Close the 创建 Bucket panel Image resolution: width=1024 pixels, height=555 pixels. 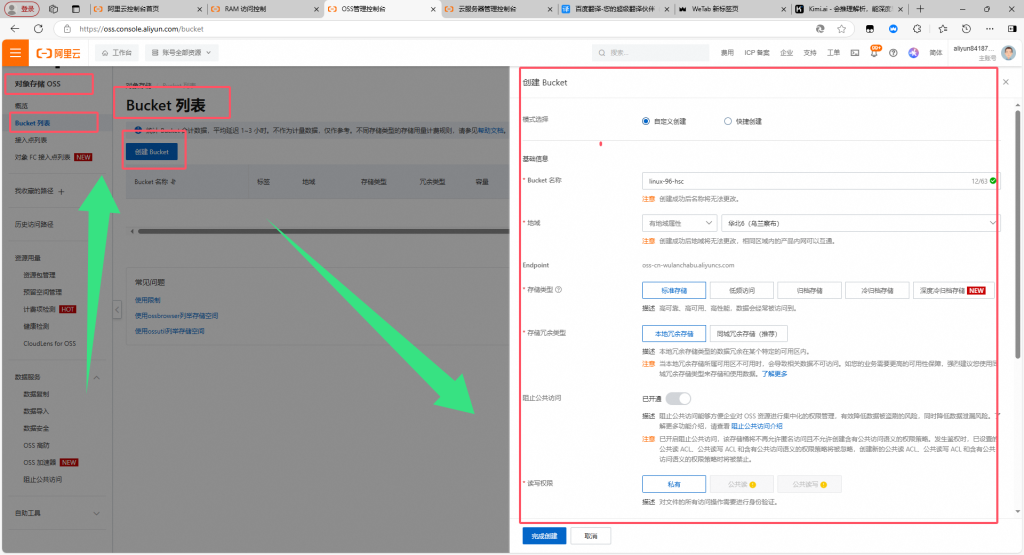1004,82
